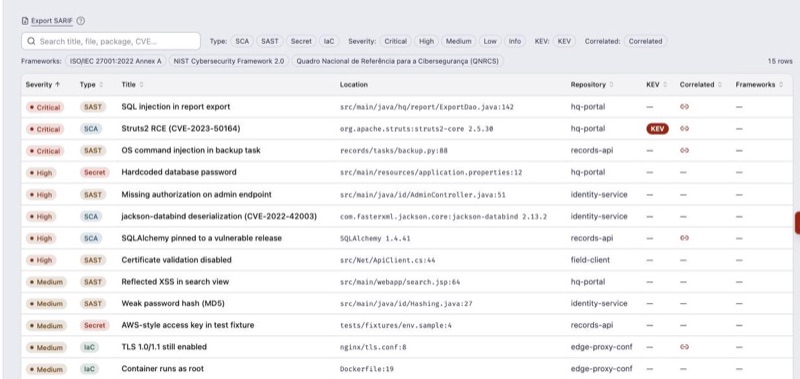The width and height of the screenshot is (800, 379).
Task: Sort by the Correlated column header
Action: coord(701,85)
